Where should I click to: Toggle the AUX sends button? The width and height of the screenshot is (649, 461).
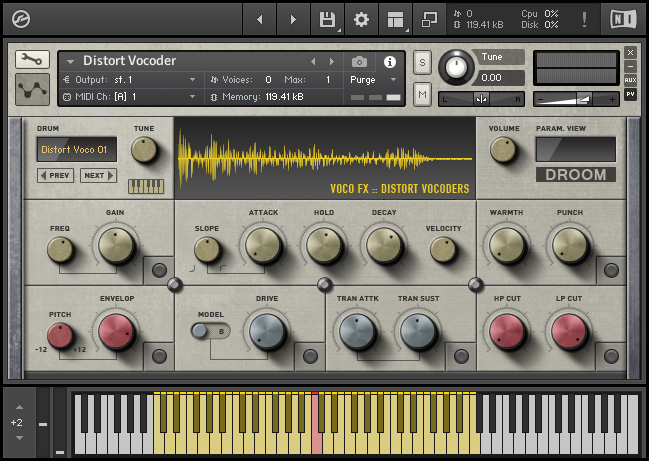pos(630,80)
